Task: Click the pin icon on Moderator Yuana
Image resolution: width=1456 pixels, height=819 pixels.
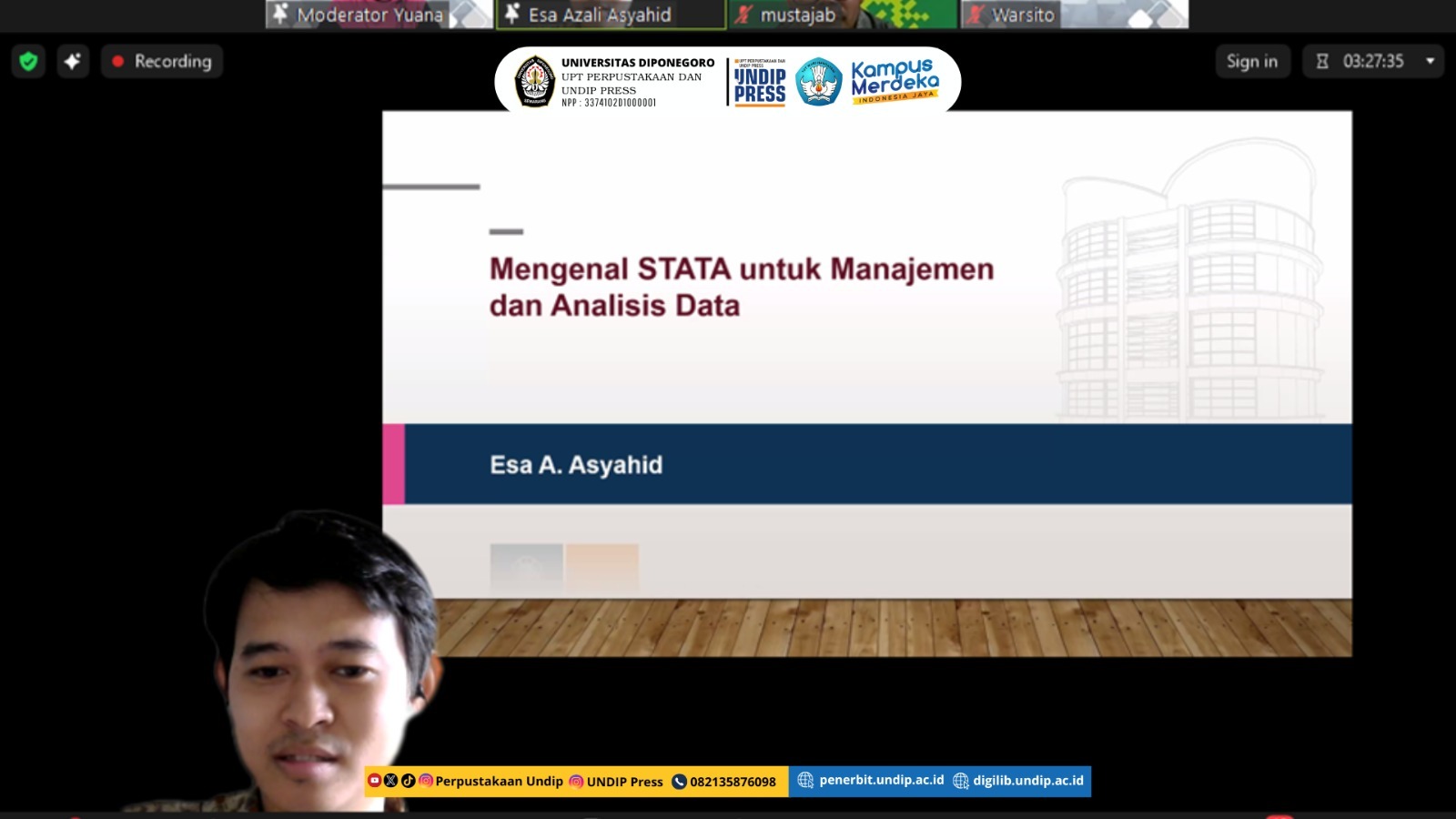Action: [280, 14]
